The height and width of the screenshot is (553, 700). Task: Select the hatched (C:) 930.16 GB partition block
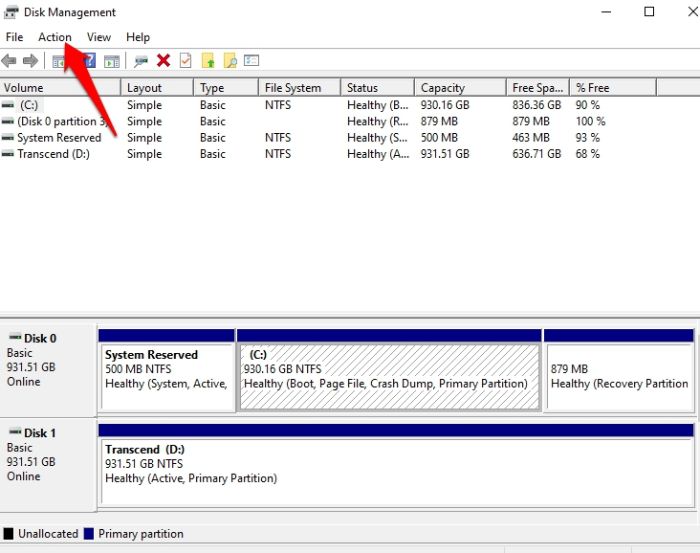tap(389, 370)
